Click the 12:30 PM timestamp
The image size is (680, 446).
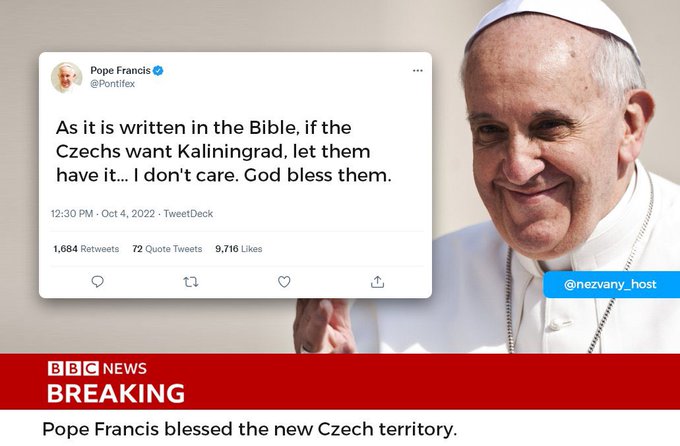click(x=72, y=213)
